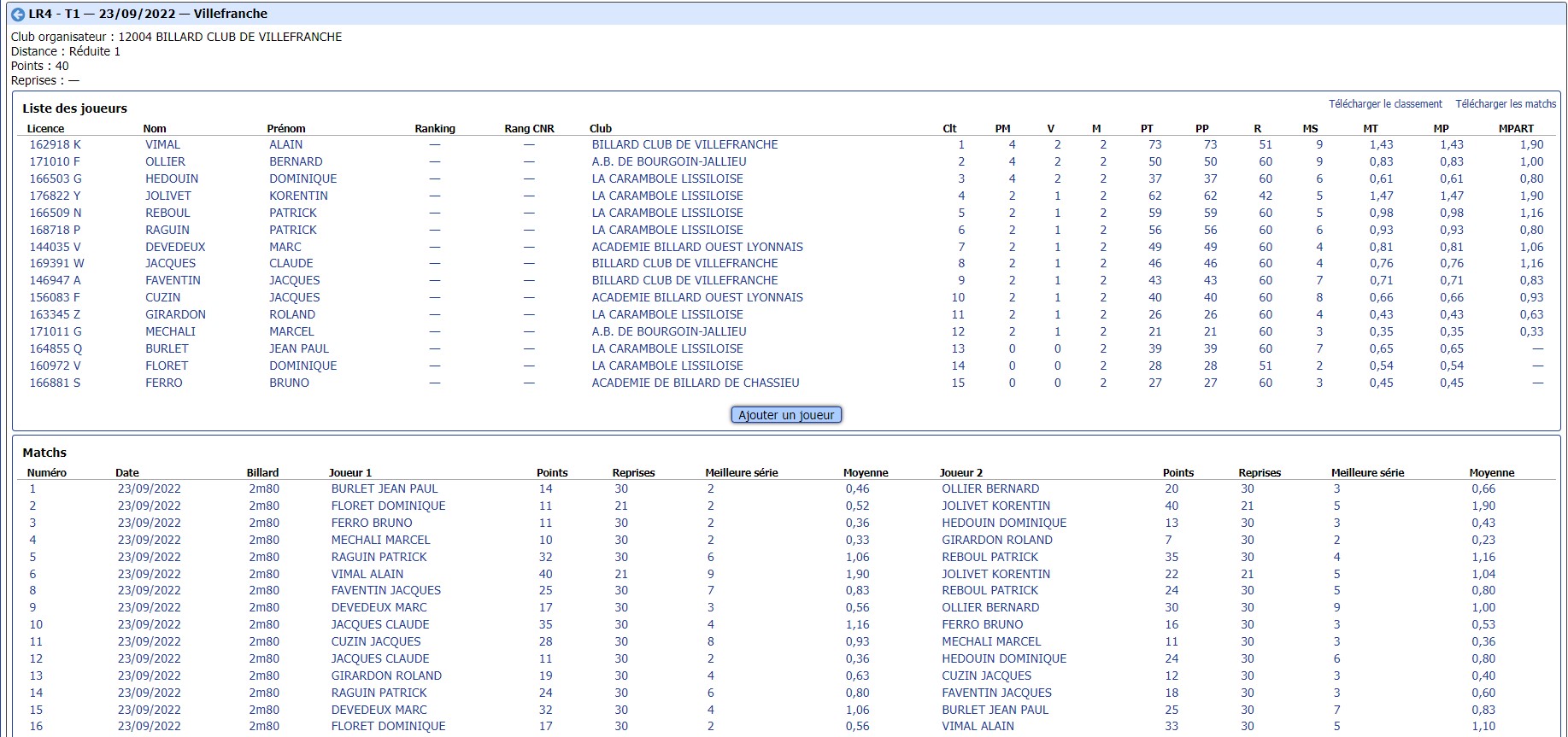This screenshot has width=1568, height=737.
Task: Click licence 160972 V
Action: (x=55, y=366)
